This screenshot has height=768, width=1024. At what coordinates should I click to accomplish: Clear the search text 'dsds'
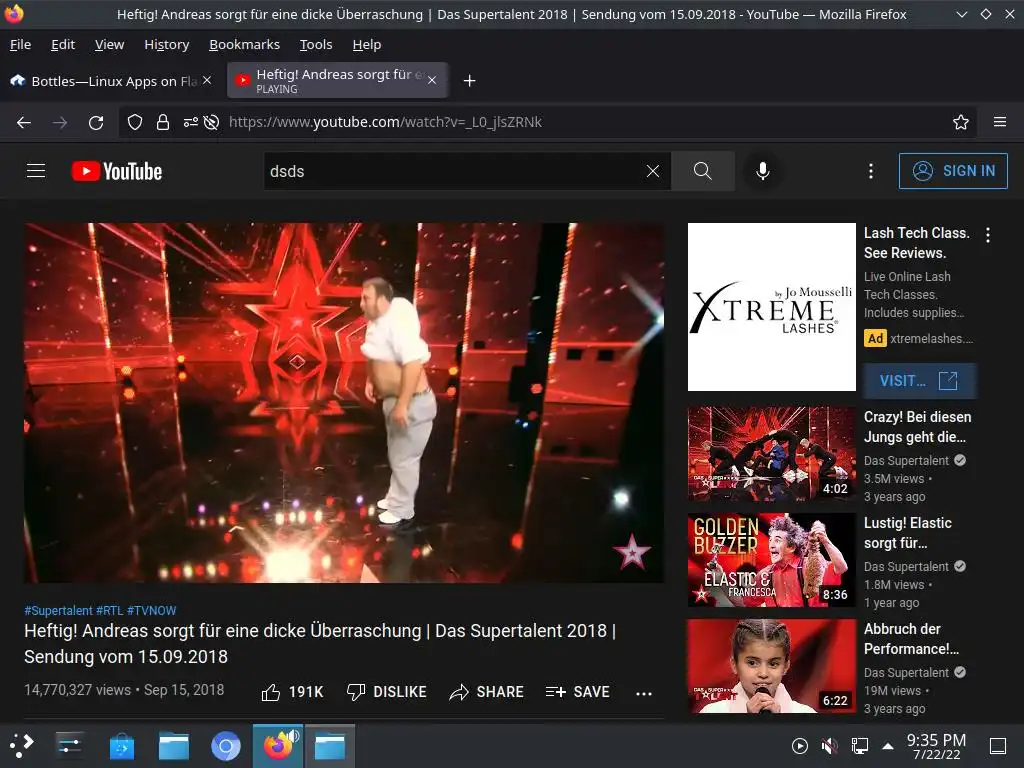pyautogui.click(x=652, y=171)
